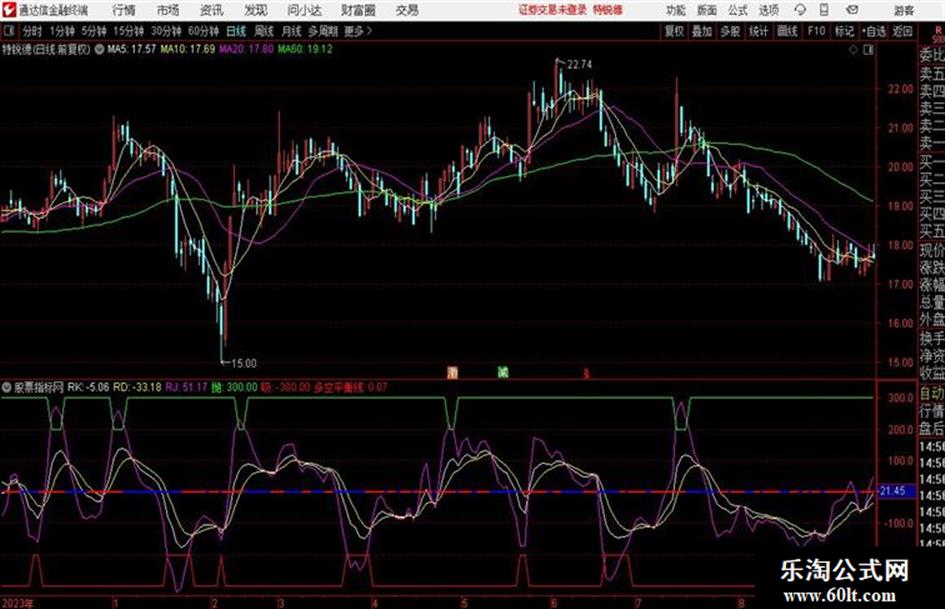
Task: Click the RK: -5.06 indicator value
Action: [88, 387]
